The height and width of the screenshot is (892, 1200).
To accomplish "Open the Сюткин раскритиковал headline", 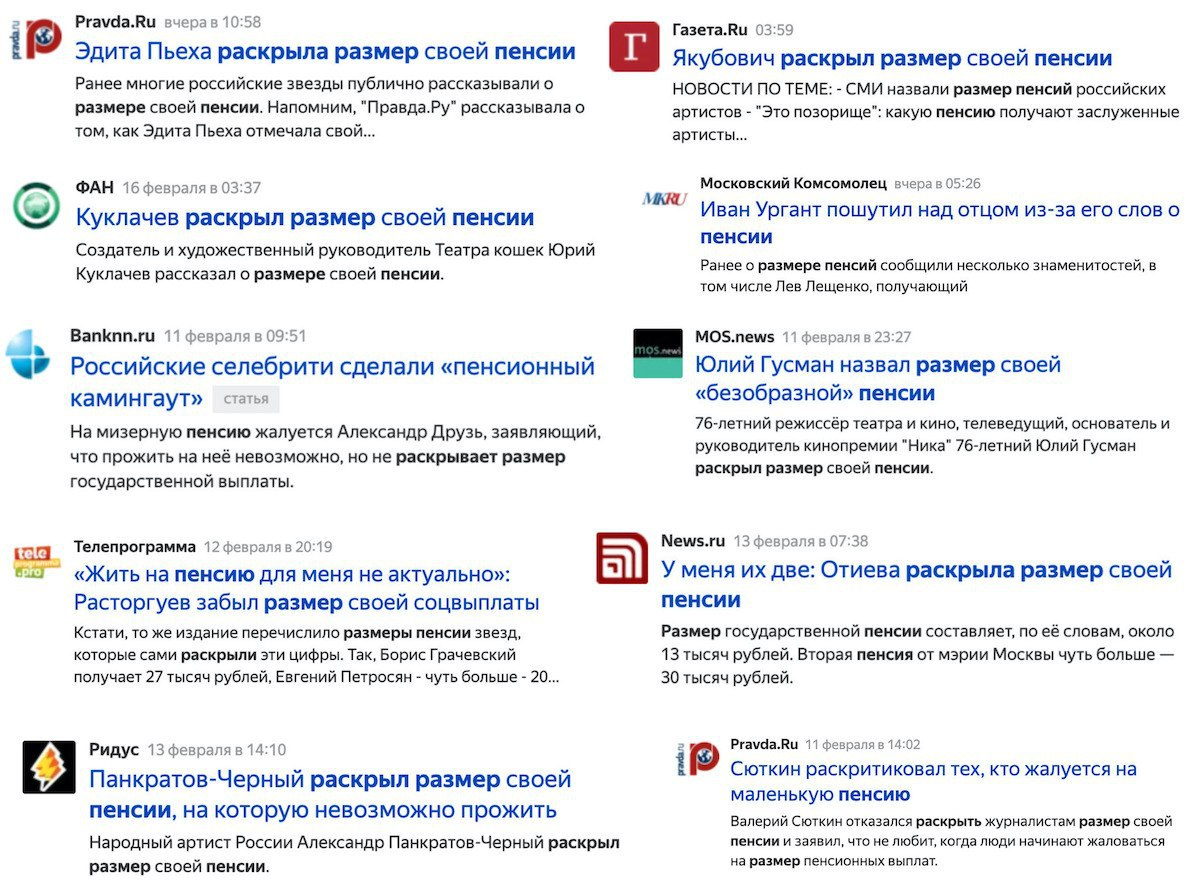I will point(933,782).
